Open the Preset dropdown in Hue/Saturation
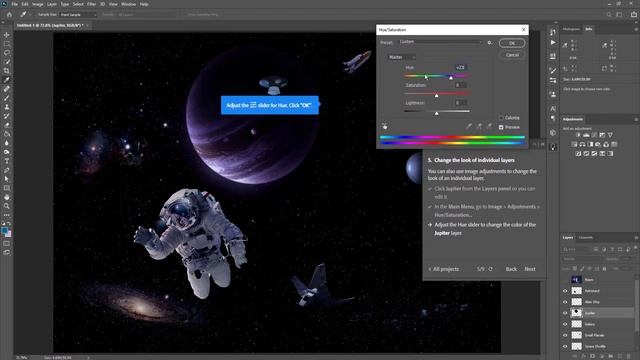 coord(440,42)
